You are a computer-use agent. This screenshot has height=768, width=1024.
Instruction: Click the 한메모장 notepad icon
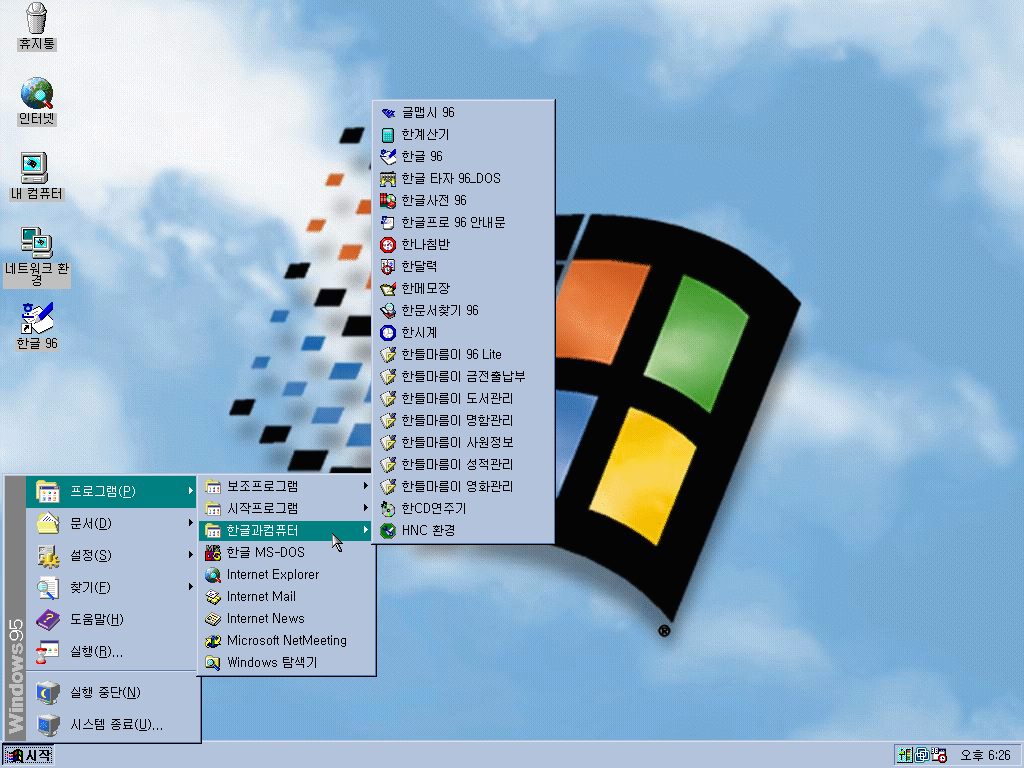click(x=388, y=289)
